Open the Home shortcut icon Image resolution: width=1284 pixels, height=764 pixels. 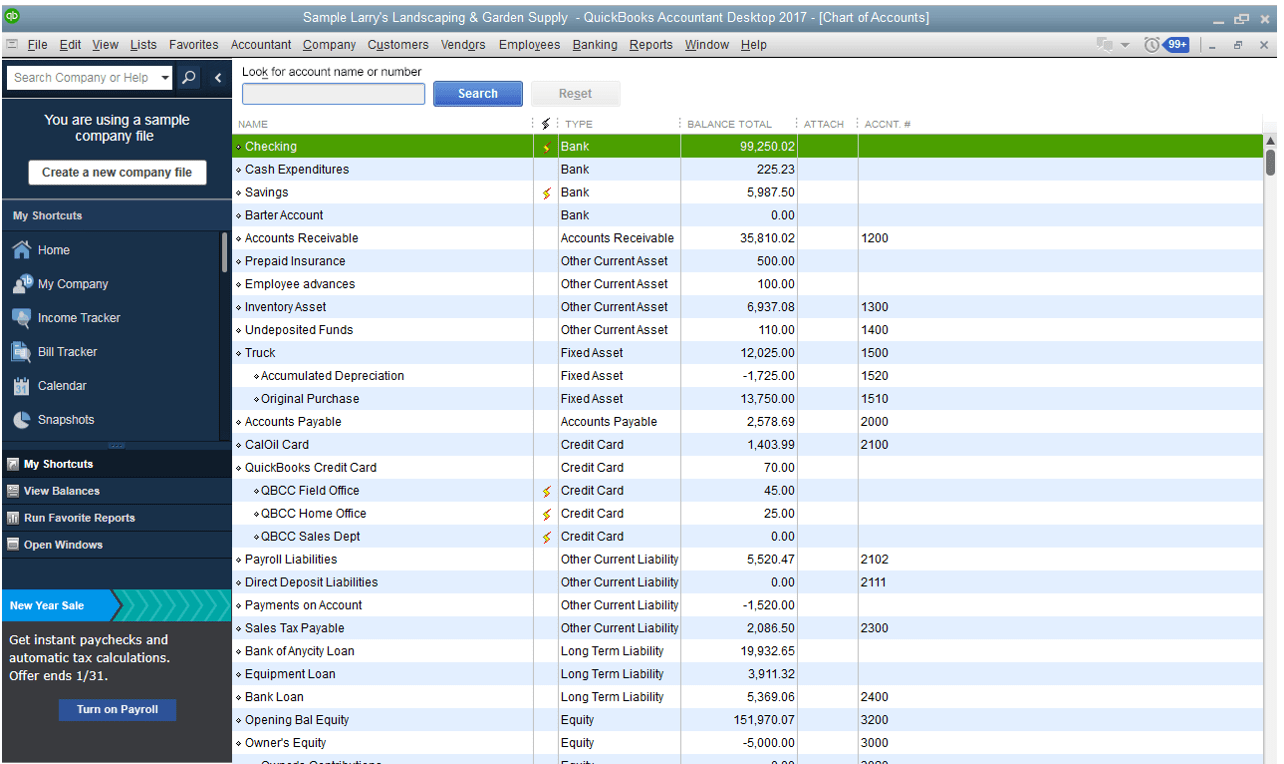click(22, 250)
